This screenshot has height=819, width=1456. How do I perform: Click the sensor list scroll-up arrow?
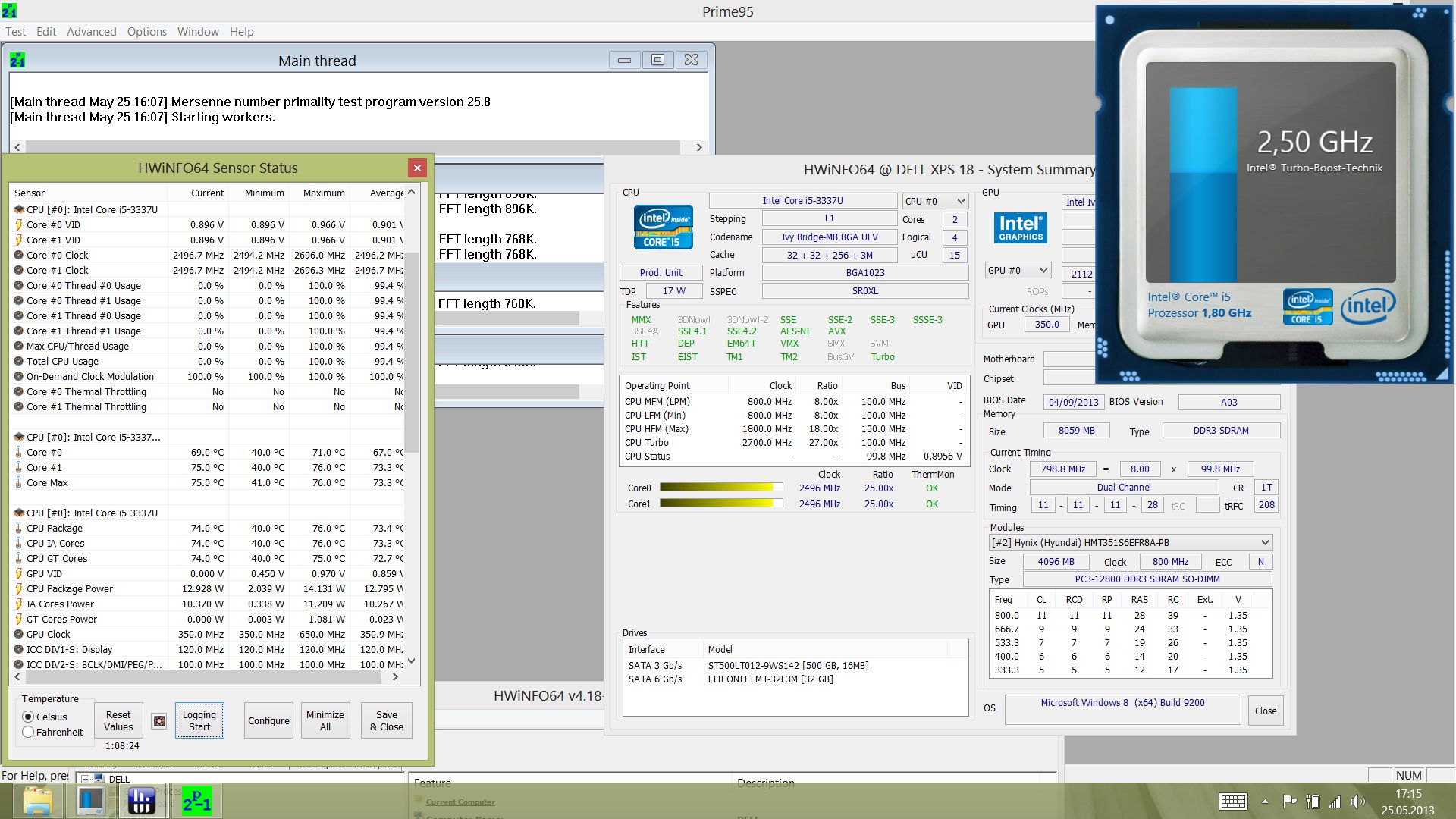412,193
